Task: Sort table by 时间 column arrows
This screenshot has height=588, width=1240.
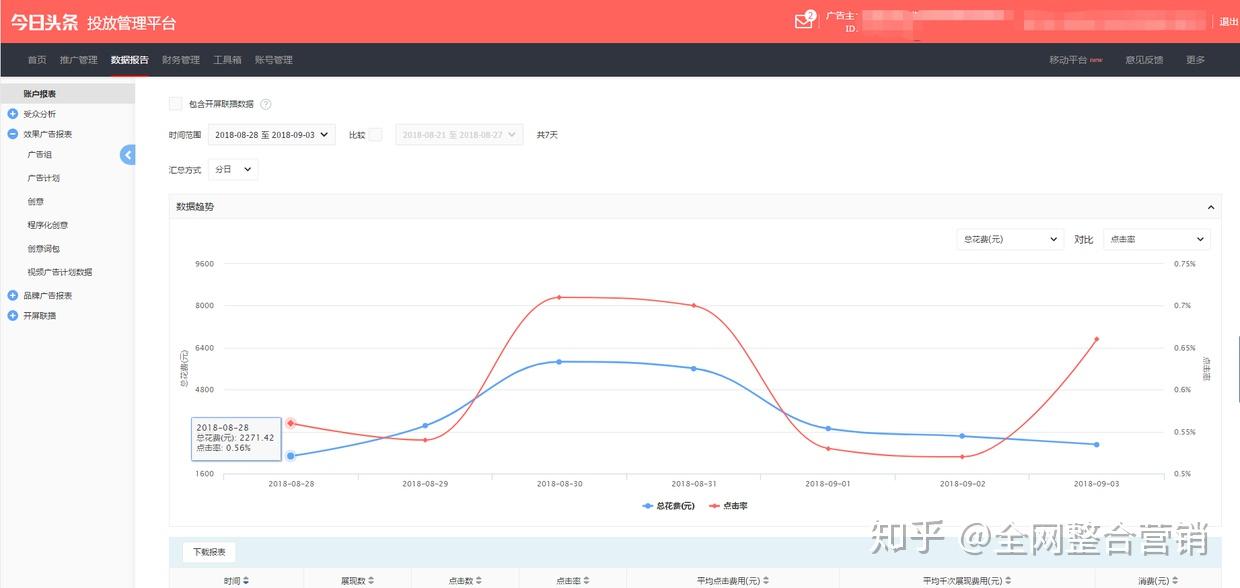Action: pyautogui.click(x=246, y=580)
